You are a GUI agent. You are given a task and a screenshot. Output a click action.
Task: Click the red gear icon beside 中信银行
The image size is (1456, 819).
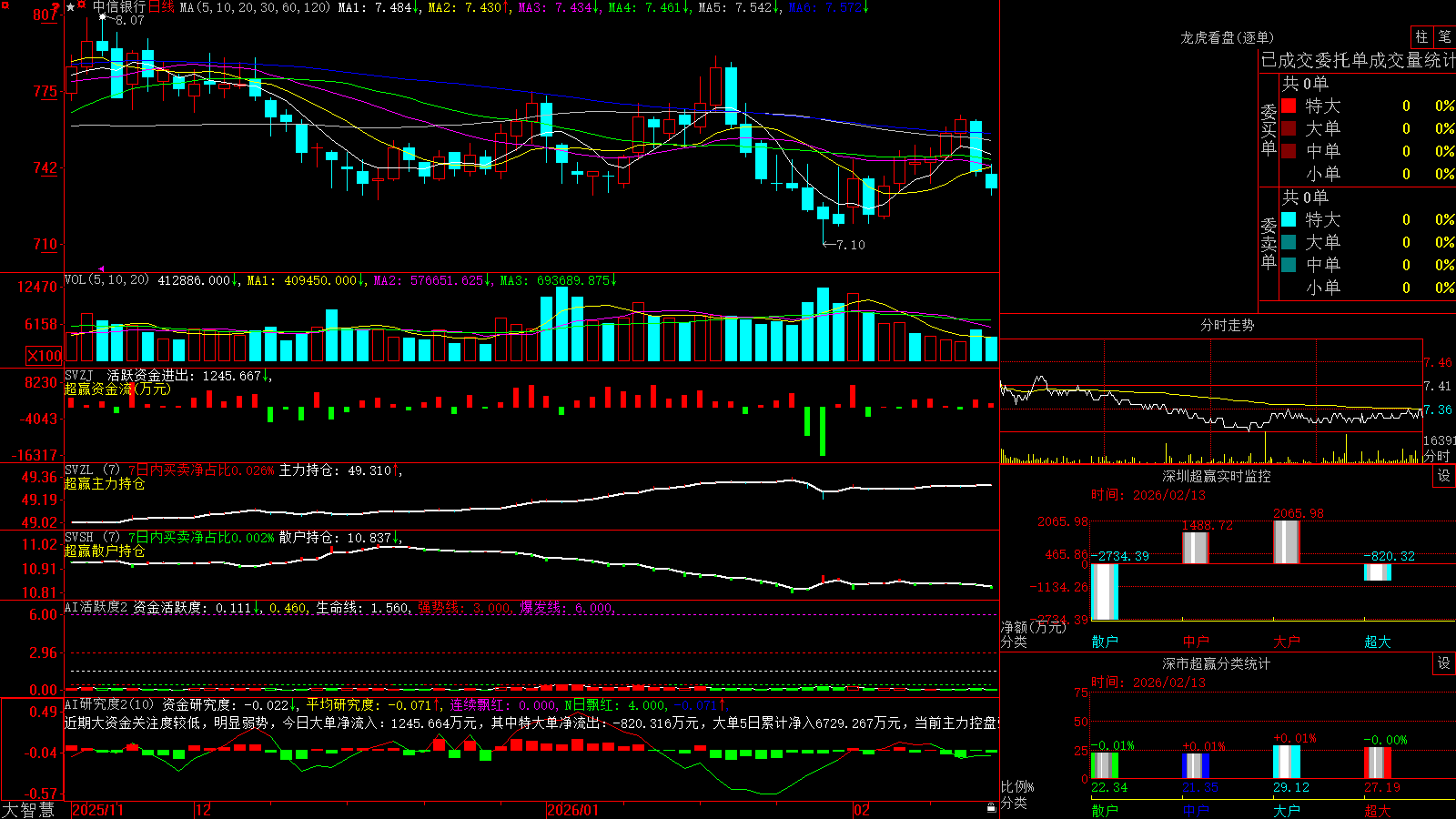pos(81,4)
